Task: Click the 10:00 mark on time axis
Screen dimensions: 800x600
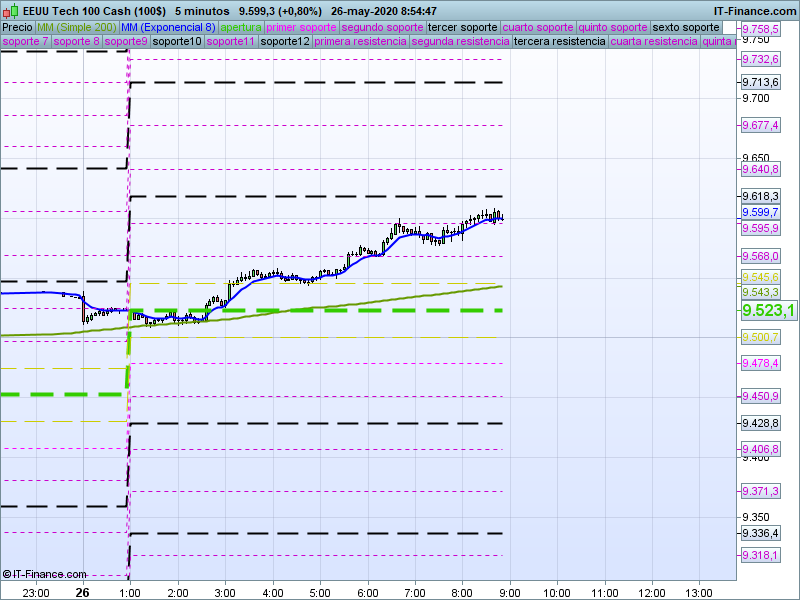Action: [556, 592]
